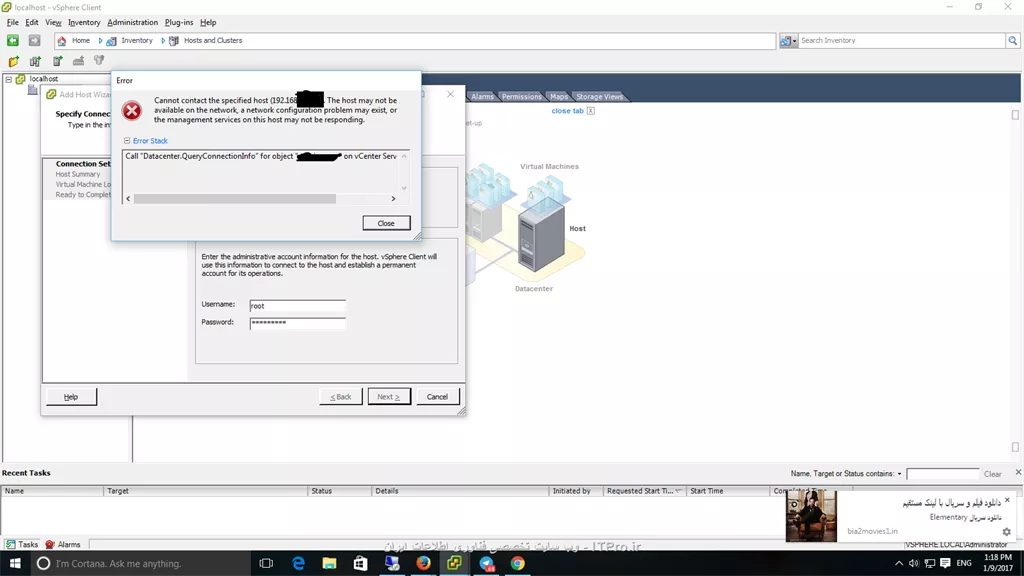Click the Error Stack scroll down arrow

[x=404, y=188]
